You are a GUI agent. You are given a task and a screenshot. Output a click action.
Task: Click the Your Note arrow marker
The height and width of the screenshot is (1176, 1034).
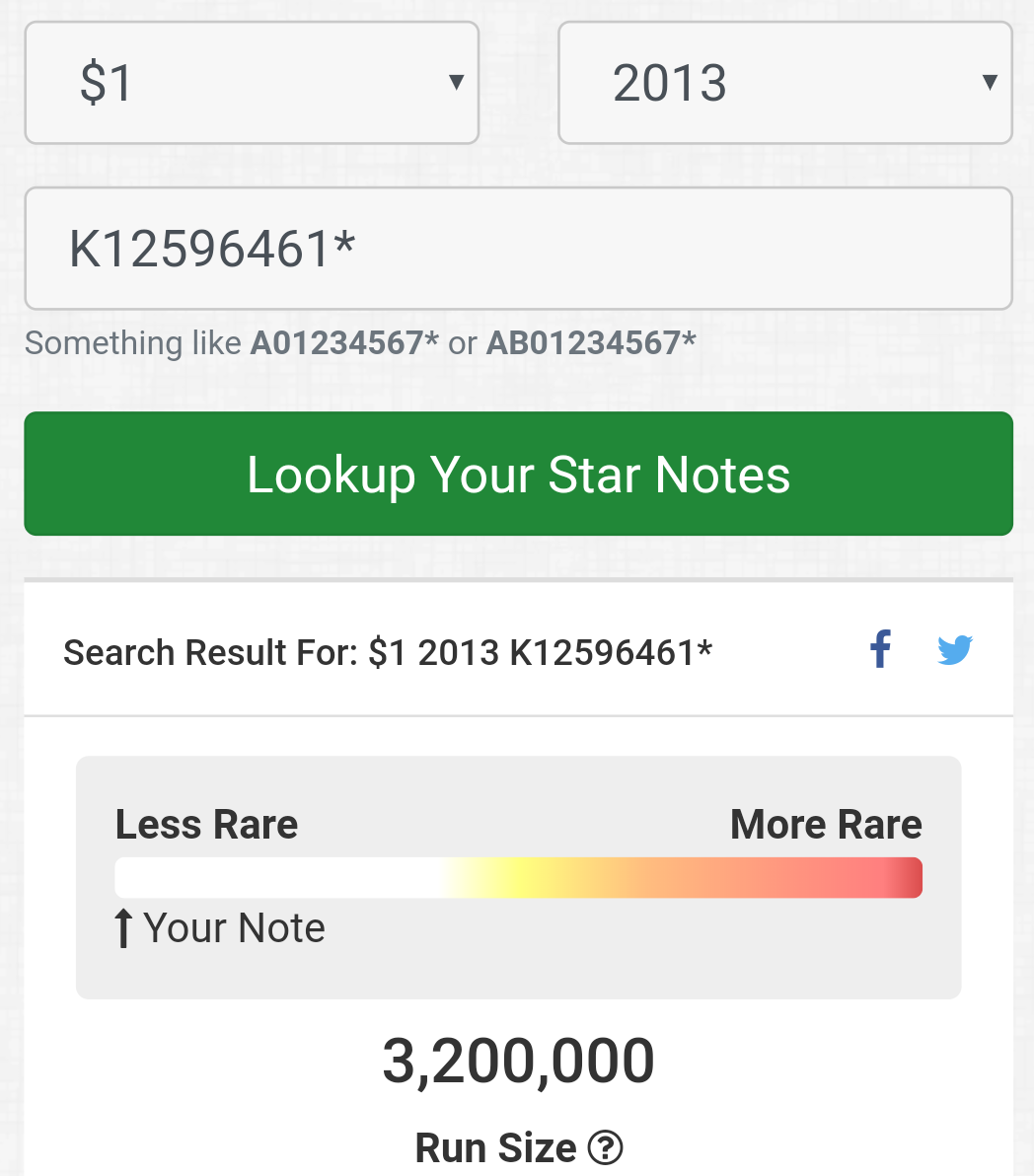(123, 927)
